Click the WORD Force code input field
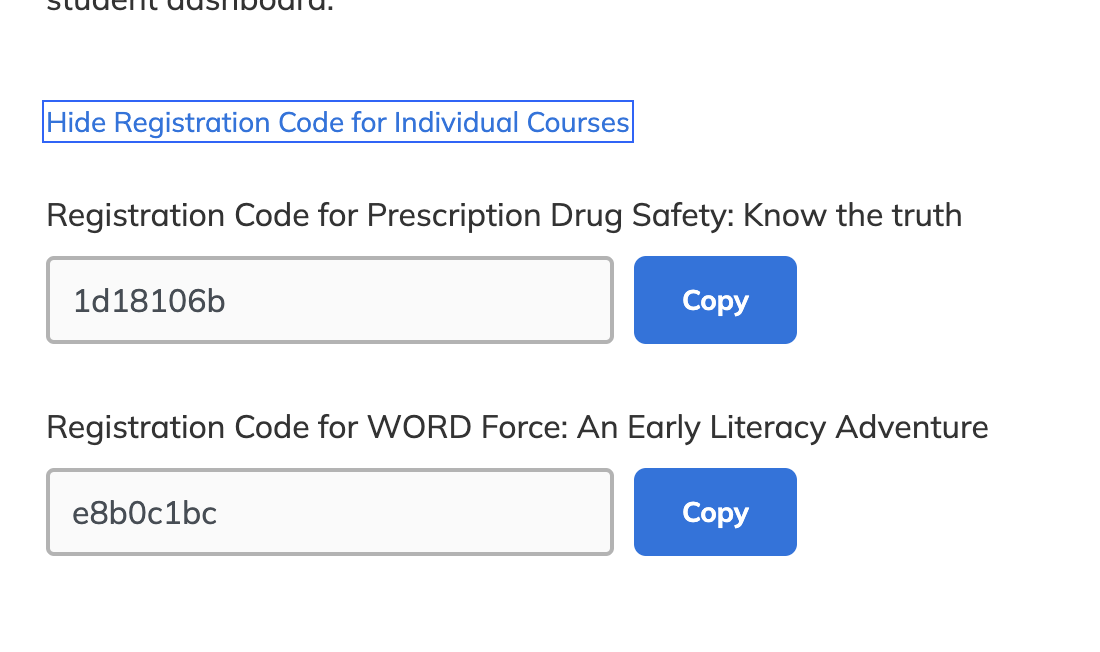The width and height of the screenshot is (1100, 652). pyautogui.click(x=330, y=512)
